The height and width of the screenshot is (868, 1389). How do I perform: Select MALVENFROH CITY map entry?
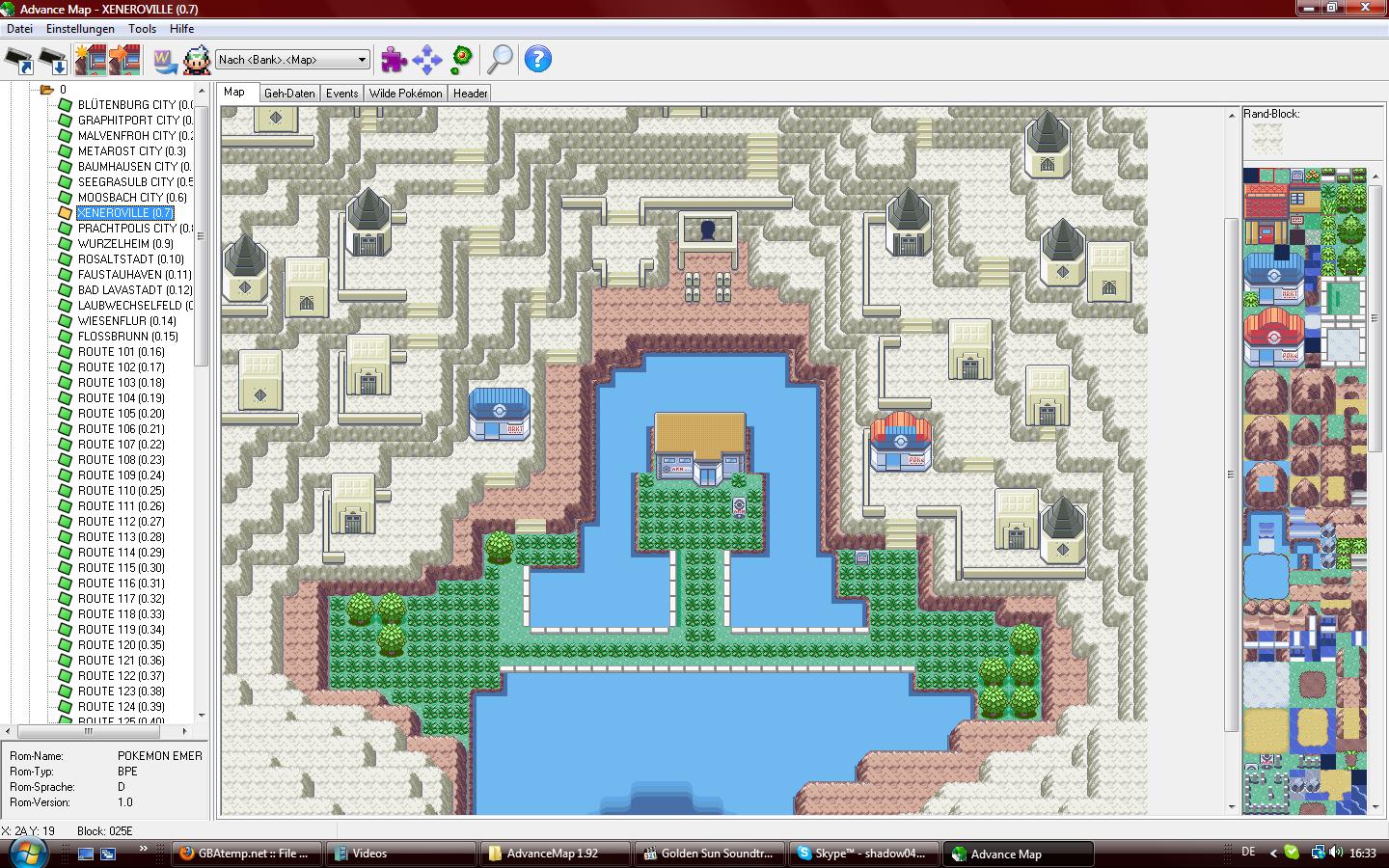(x=134, y=136)
